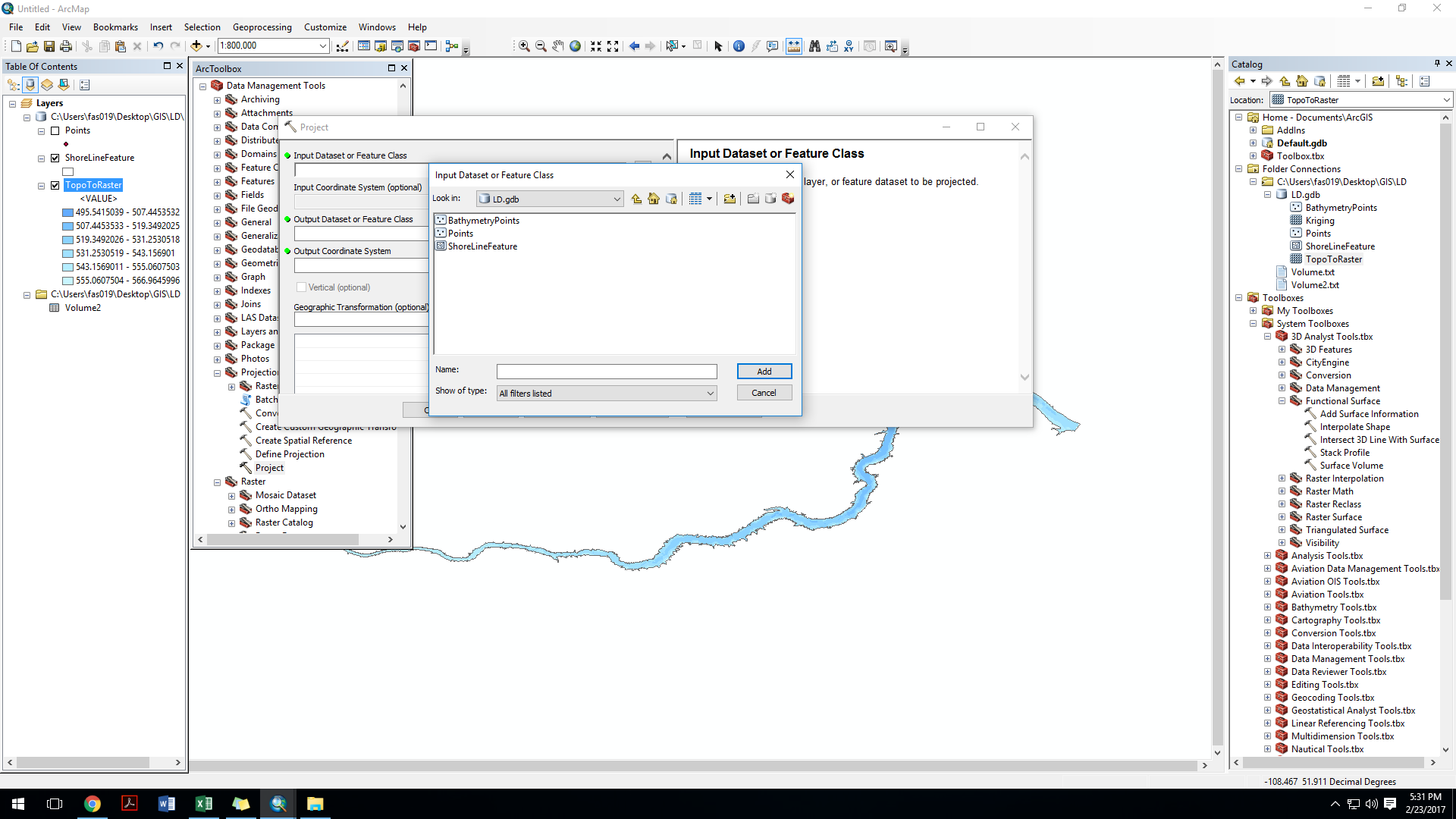The image size is (1456, 819).
Task: Click the Find binoculars icon
Action: coord(814,46)
